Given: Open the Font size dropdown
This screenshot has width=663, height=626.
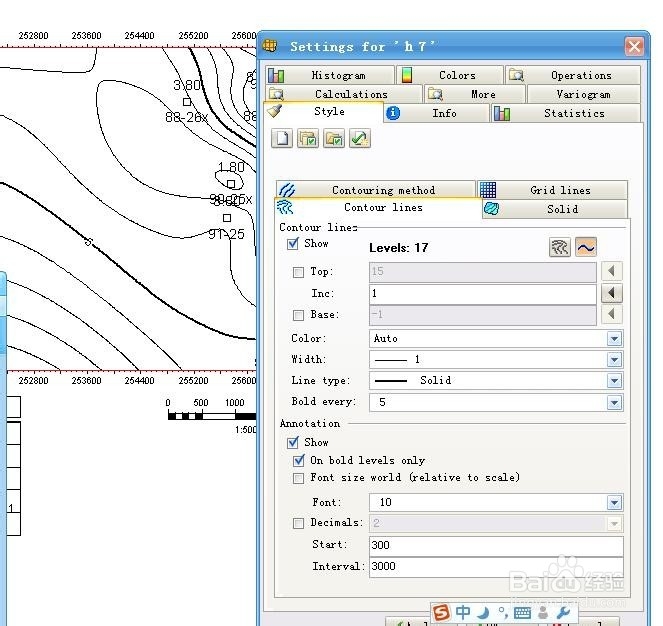Looking at the screenshot, I should point(614,502).
